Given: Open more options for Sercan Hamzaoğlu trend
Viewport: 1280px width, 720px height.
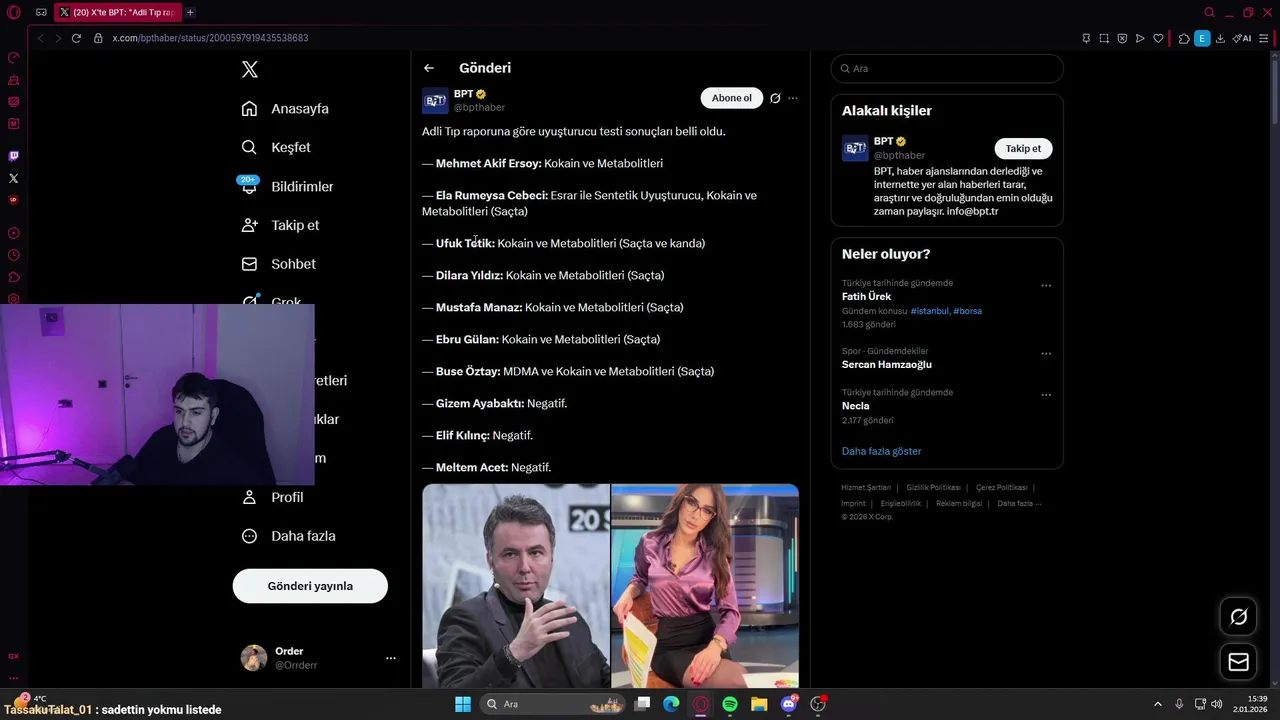Looking at the screenshot, I should pyautogui.click(x=1046, y=354).
